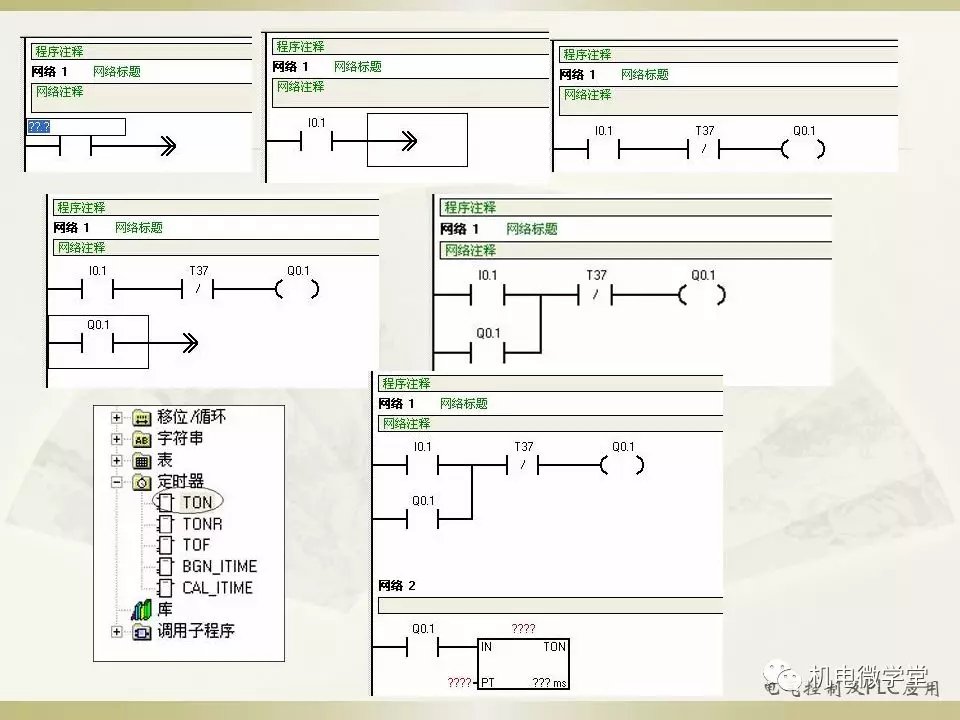Expand the 移位/循环 tree node

click(x=117, y=417)
